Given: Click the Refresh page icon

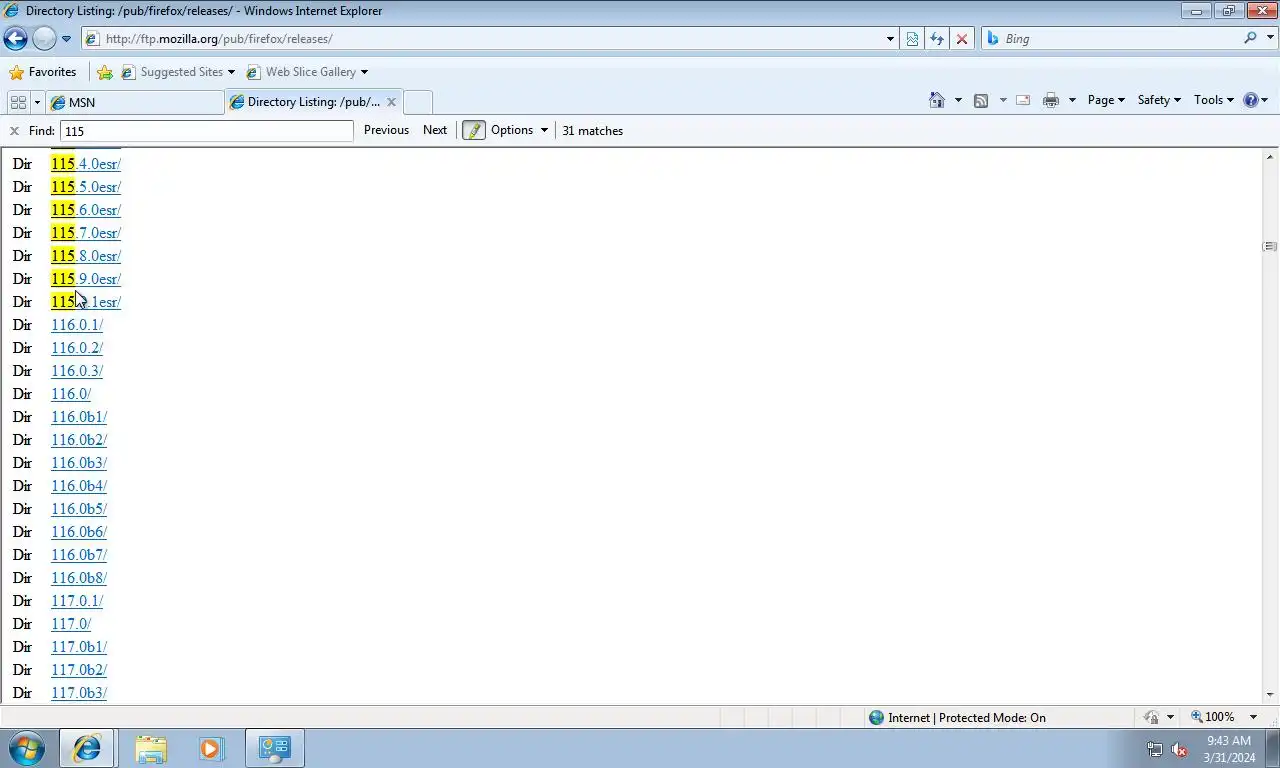Looking at the screenshot, I should point(937,39).
